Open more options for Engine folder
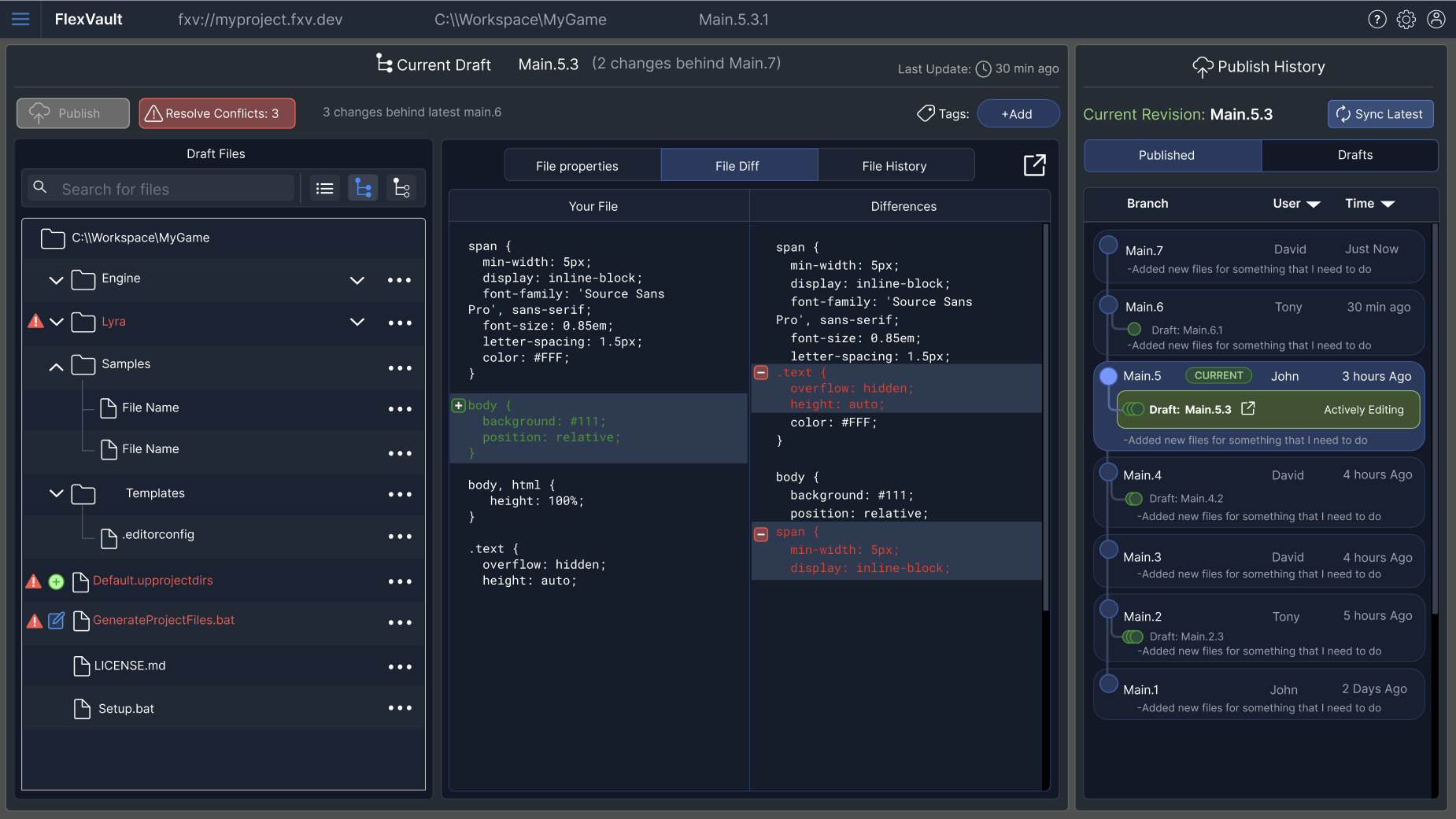Viewport: 1456px width, 819px height. pos(399,280)
